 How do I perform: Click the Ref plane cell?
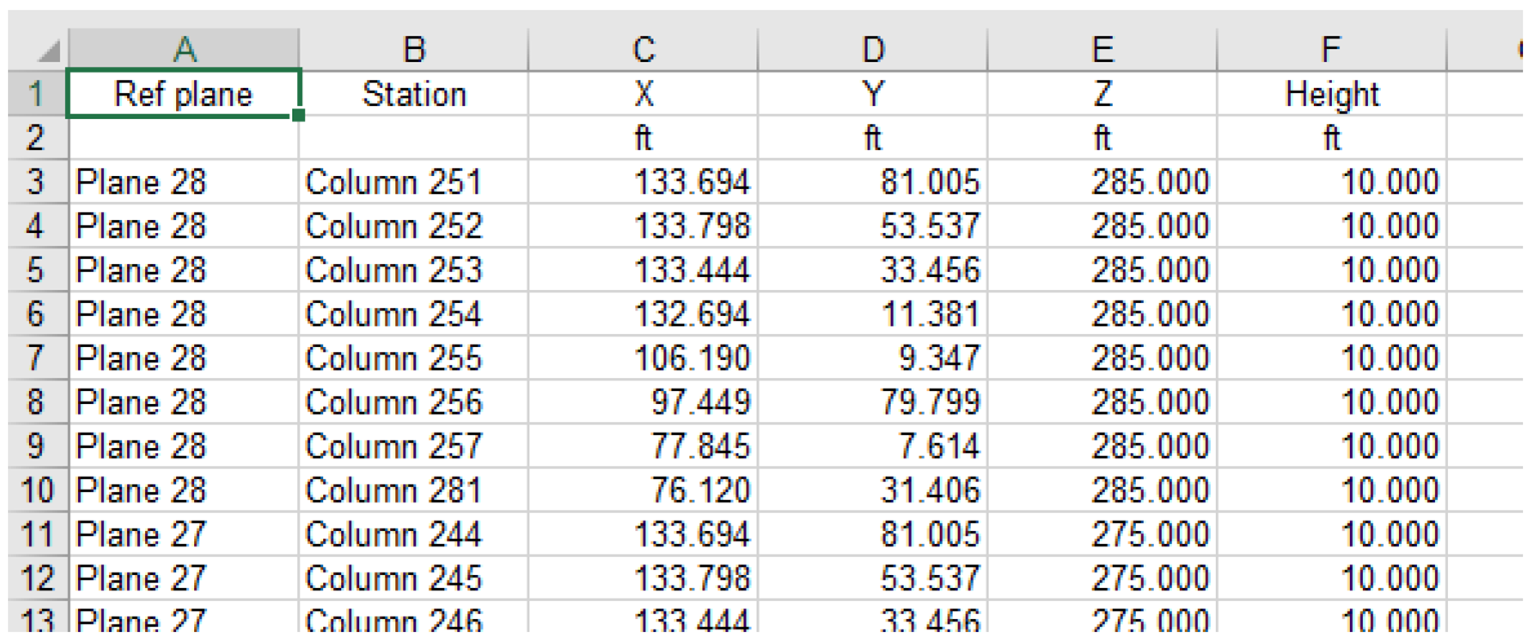click(x=183, y=94)
